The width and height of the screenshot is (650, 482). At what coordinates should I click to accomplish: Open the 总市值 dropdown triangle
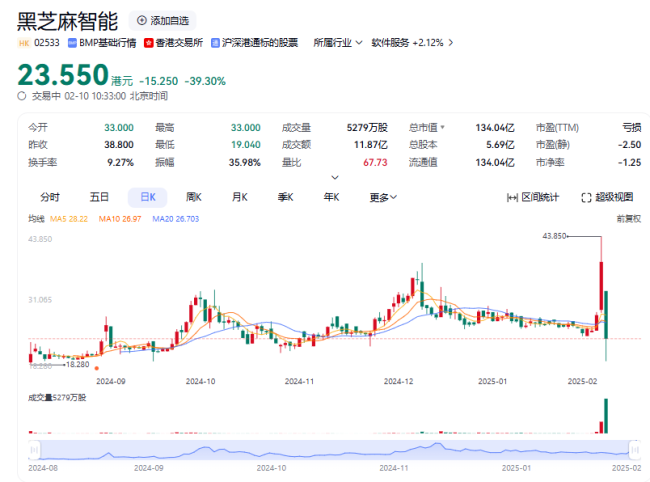coord(443,127)
